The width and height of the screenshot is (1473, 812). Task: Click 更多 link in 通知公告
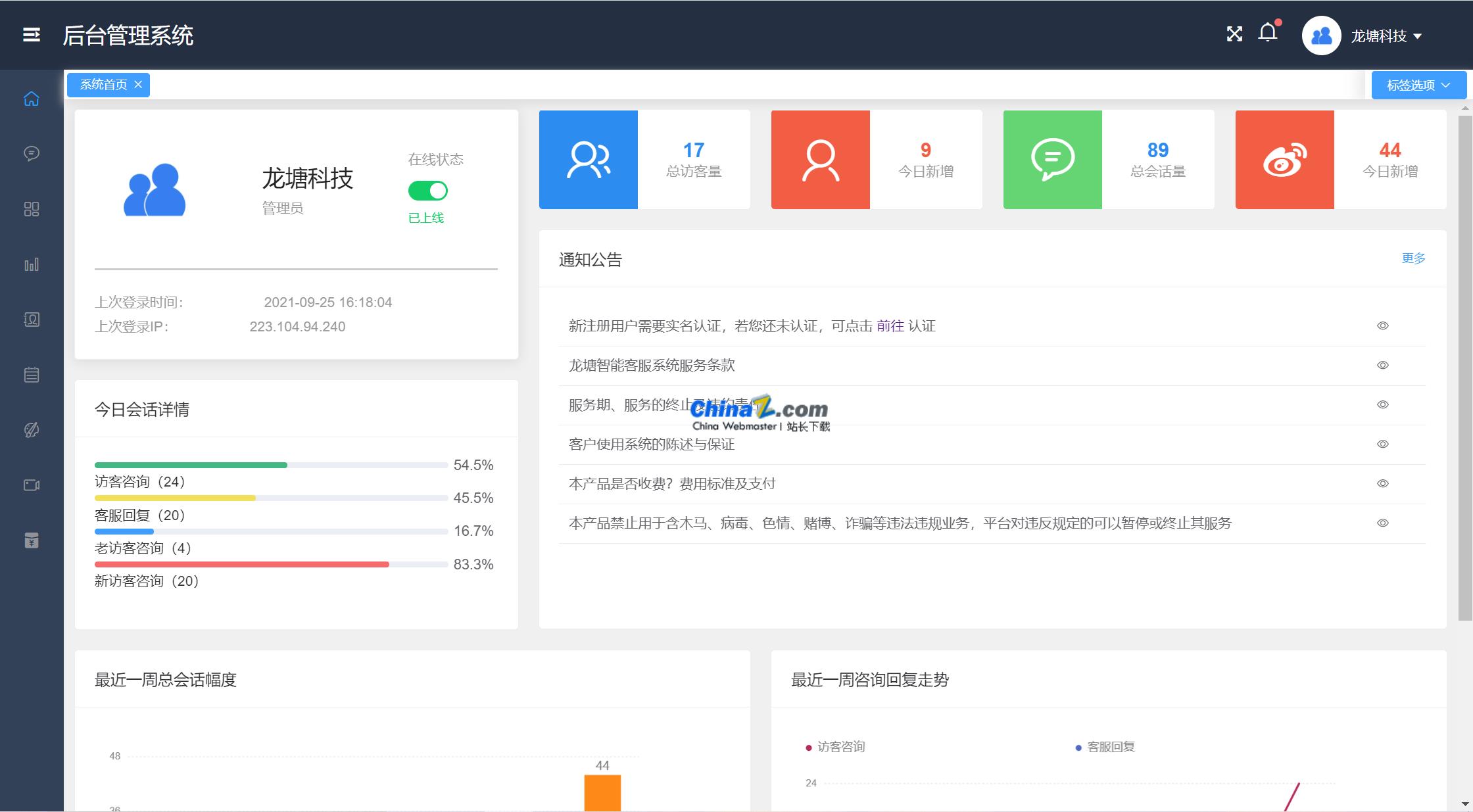pyautogui.click(x=1413, y=258)
